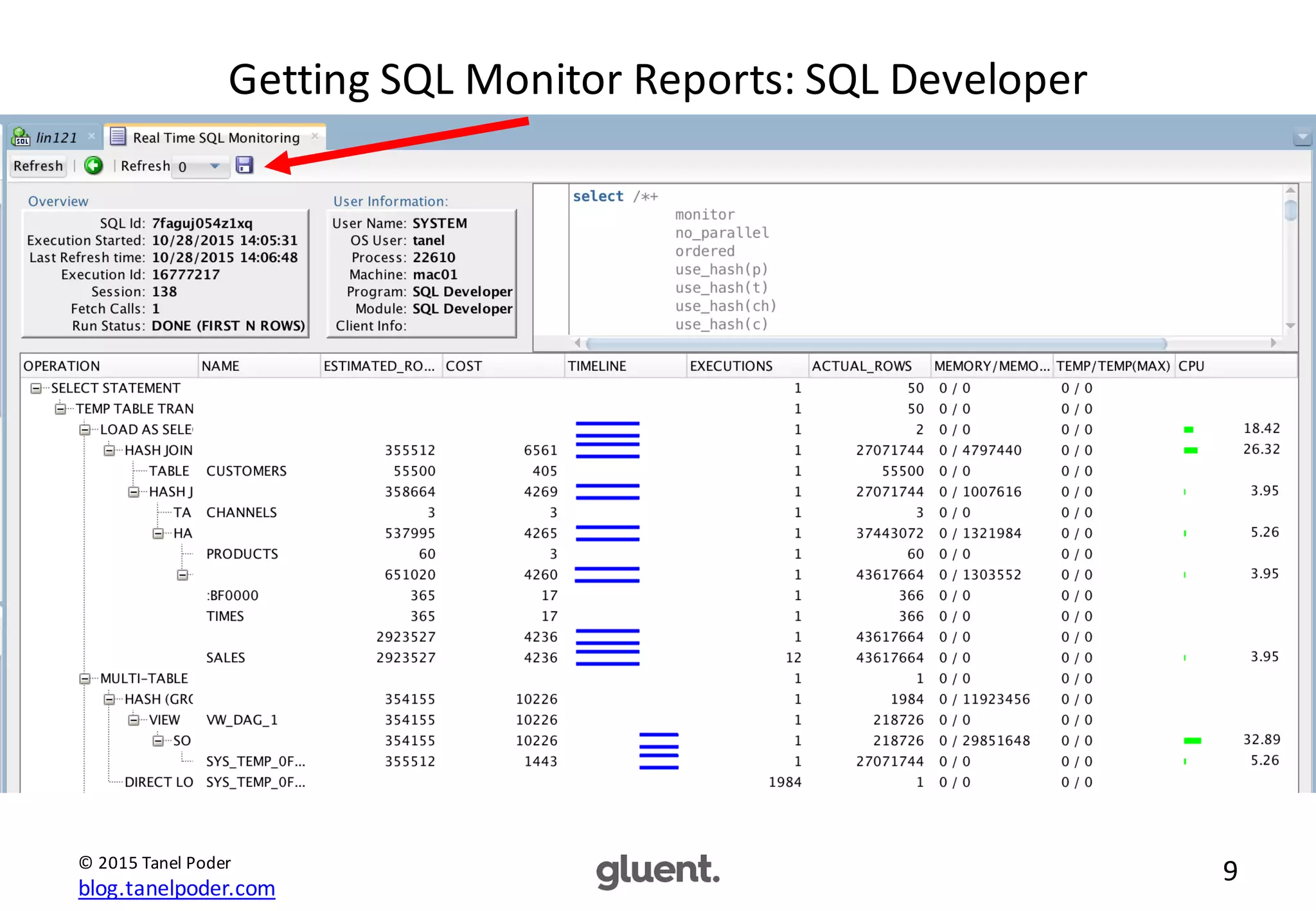Collapse the node below PRODUCTS row

182,575
